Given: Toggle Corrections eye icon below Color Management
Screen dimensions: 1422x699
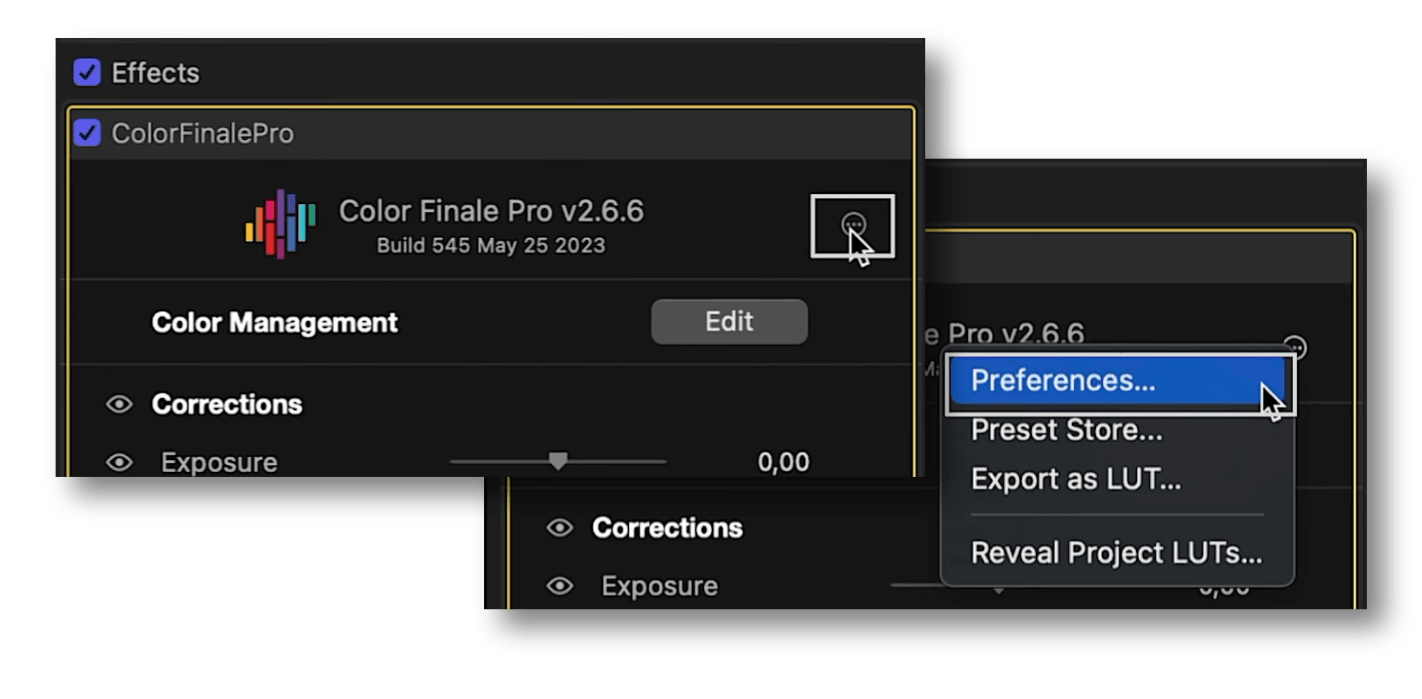Looking at the screenshot, I should (x=120, y=404).
